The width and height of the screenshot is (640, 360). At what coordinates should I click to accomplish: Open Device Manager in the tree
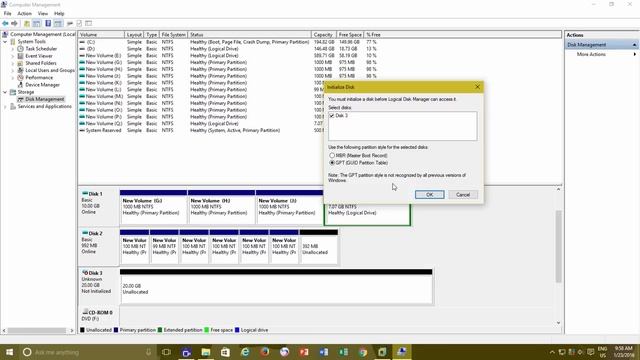coord(42,85)
